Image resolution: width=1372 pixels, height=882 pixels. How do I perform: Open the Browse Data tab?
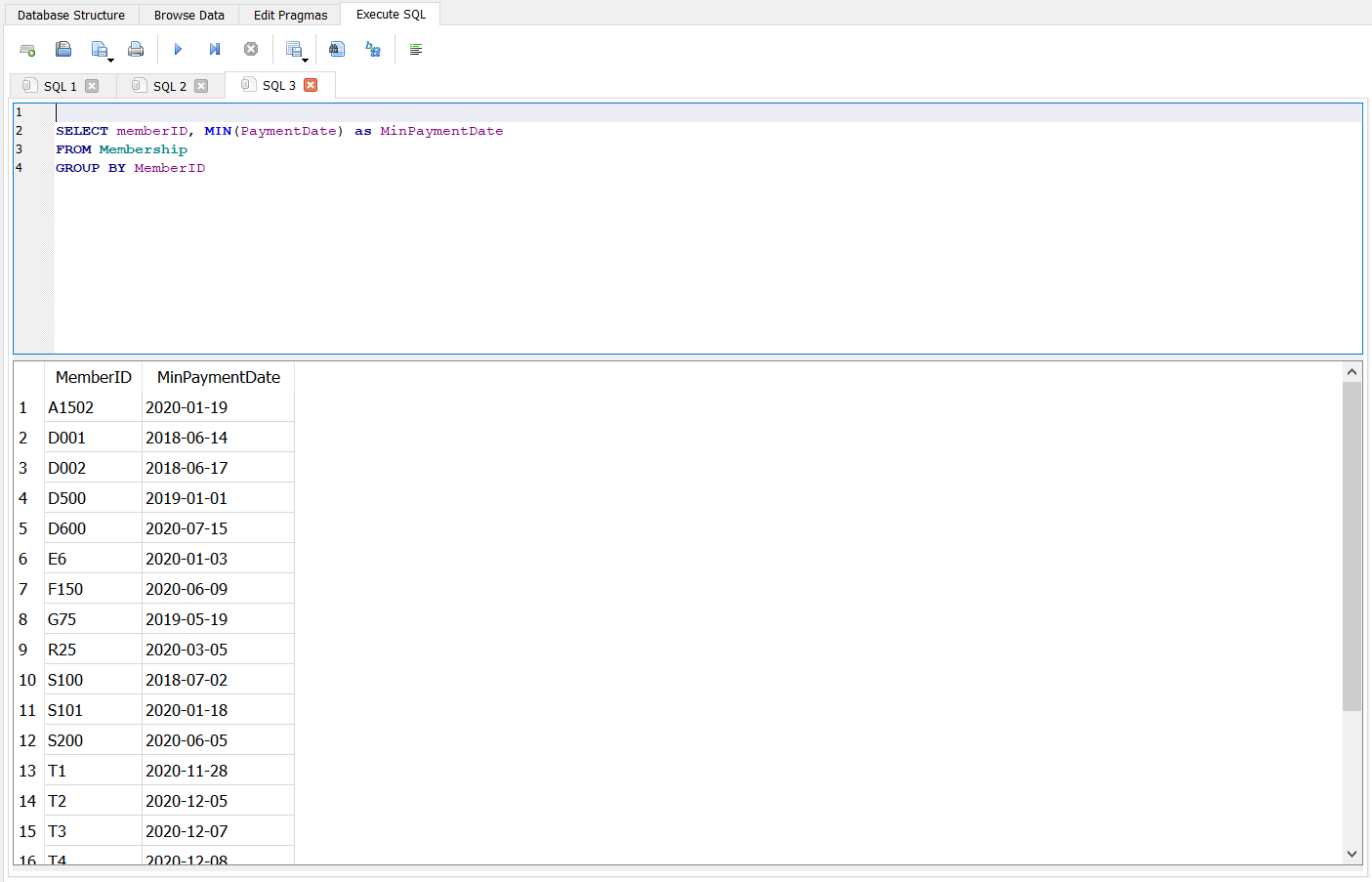click(189, 15)
